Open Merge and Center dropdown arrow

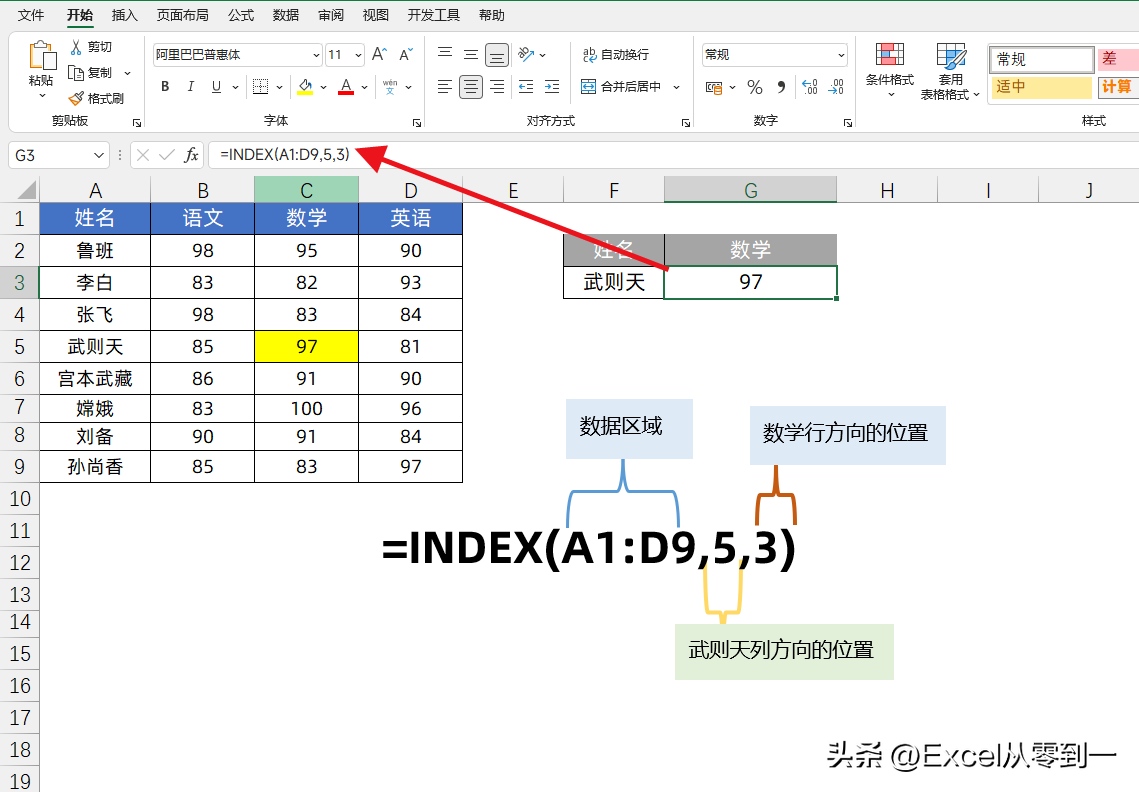point(676,87)
